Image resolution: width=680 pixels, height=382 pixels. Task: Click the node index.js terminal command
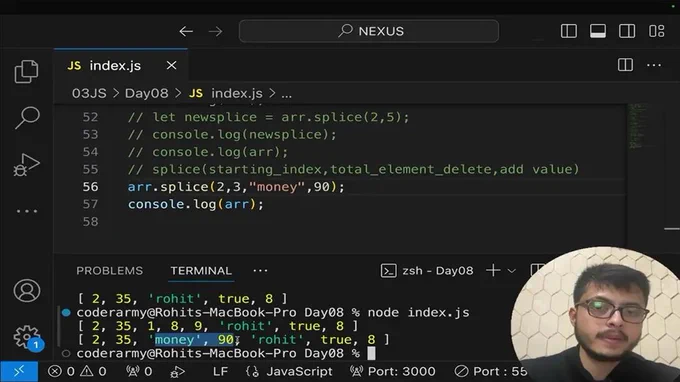point(418,312)
